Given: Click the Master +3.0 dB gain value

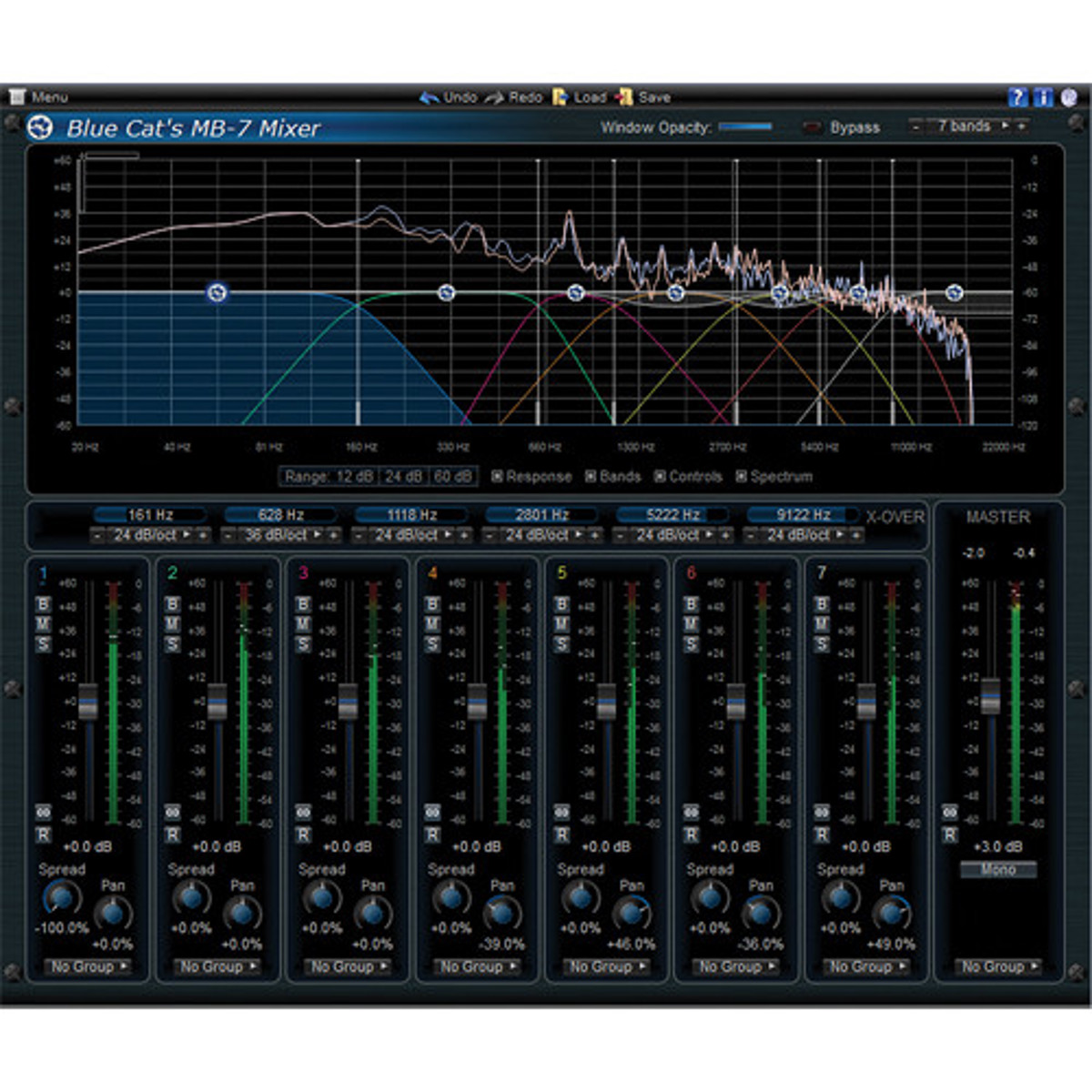Looking at the screenshot, I should click(998, 846).
